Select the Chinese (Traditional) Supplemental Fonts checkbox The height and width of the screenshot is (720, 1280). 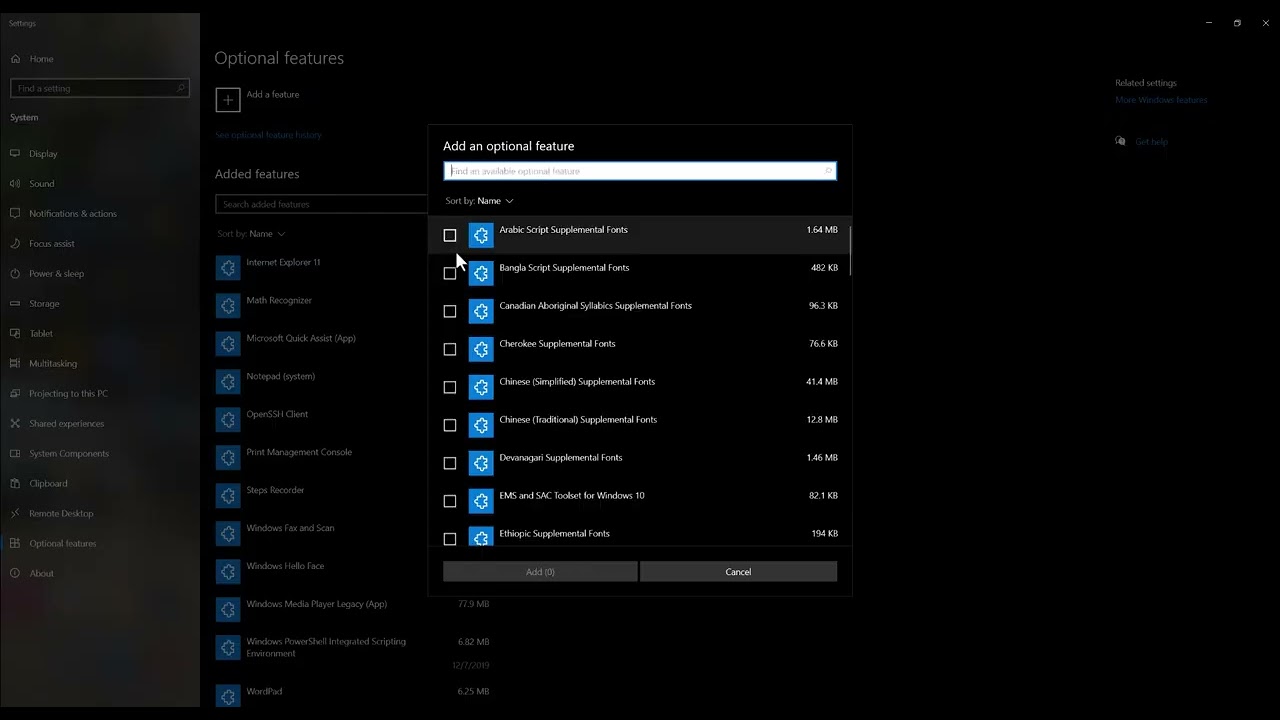coord(450,425)
